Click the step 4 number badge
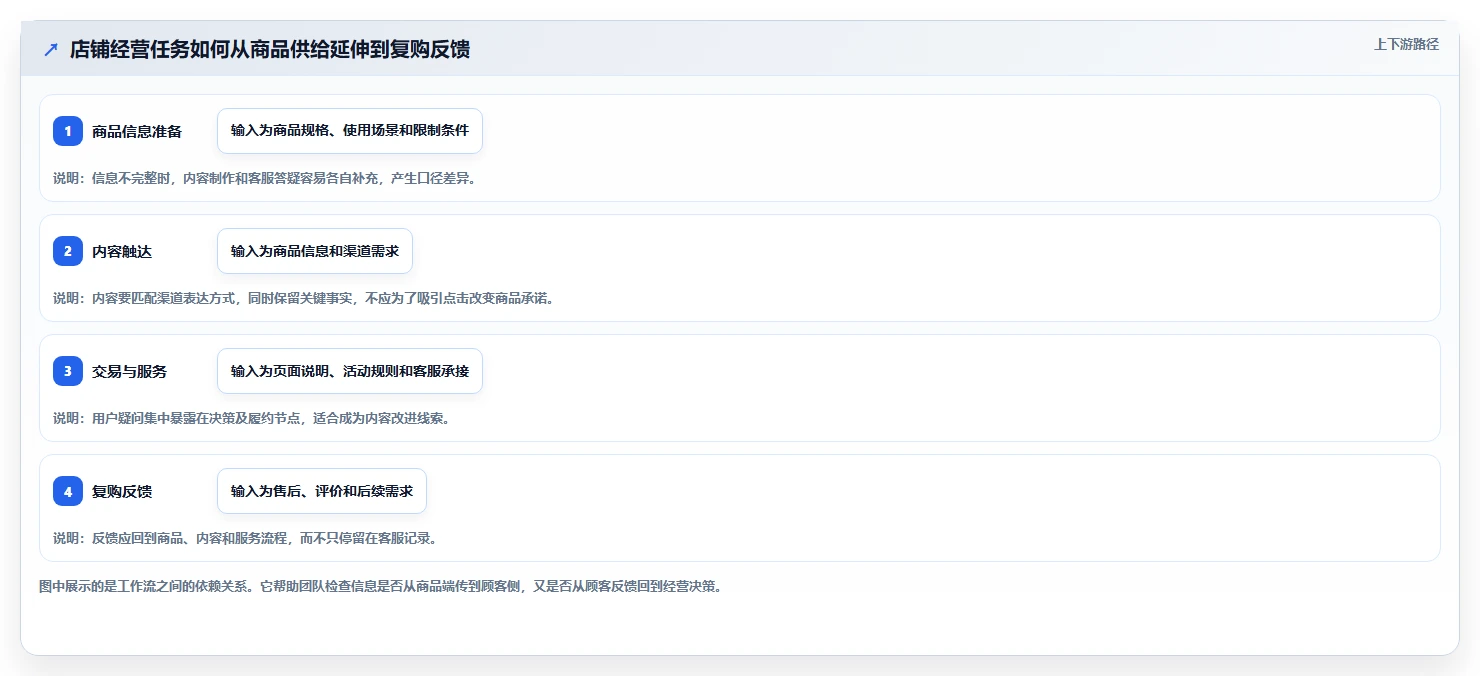Image resolution: width=1480 pixels, height=676 pixels. [68, 491]
